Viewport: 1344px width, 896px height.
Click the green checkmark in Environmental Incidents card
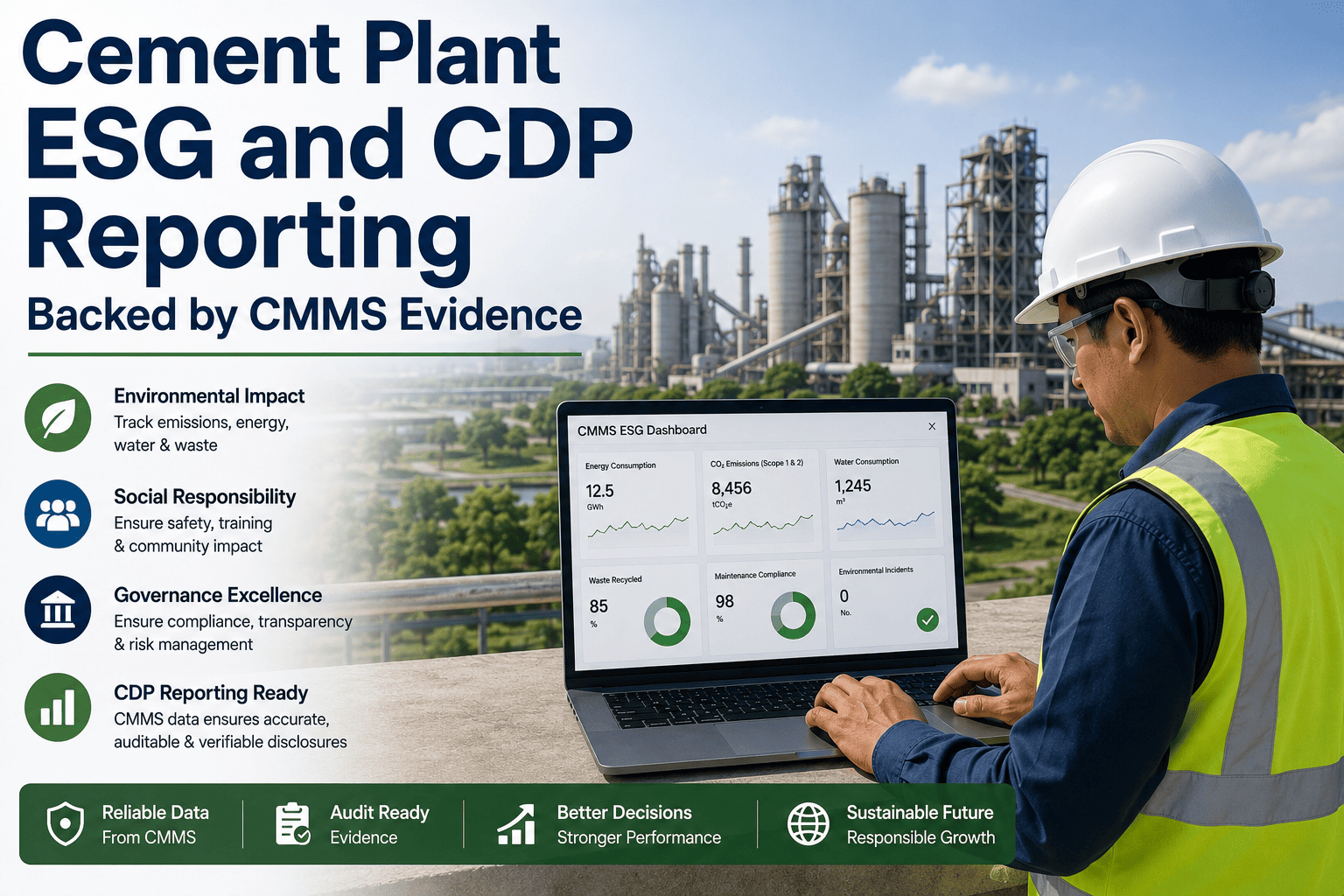927,619
